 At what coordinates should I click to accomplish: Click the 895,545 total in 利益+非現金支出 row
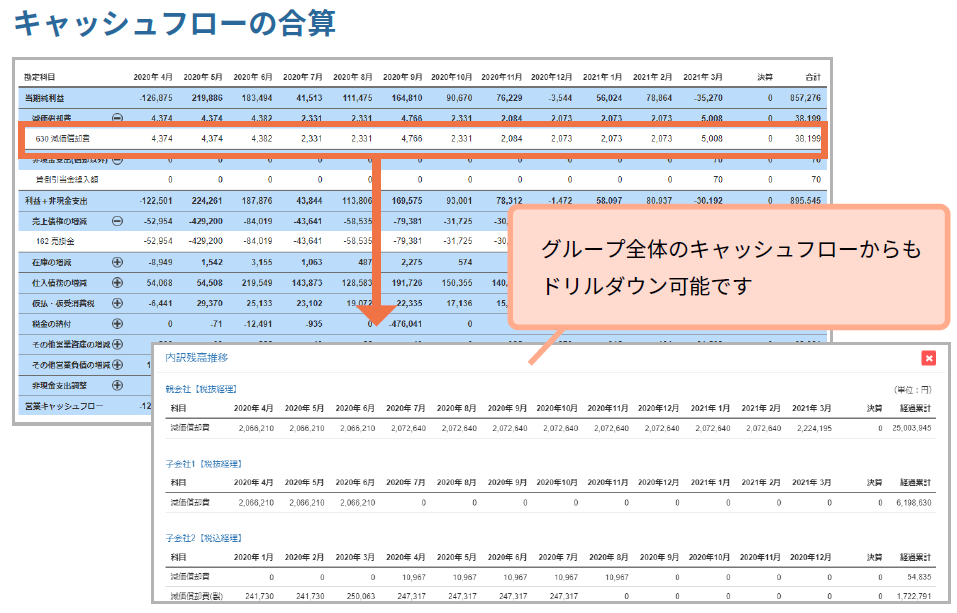point(805,201)
